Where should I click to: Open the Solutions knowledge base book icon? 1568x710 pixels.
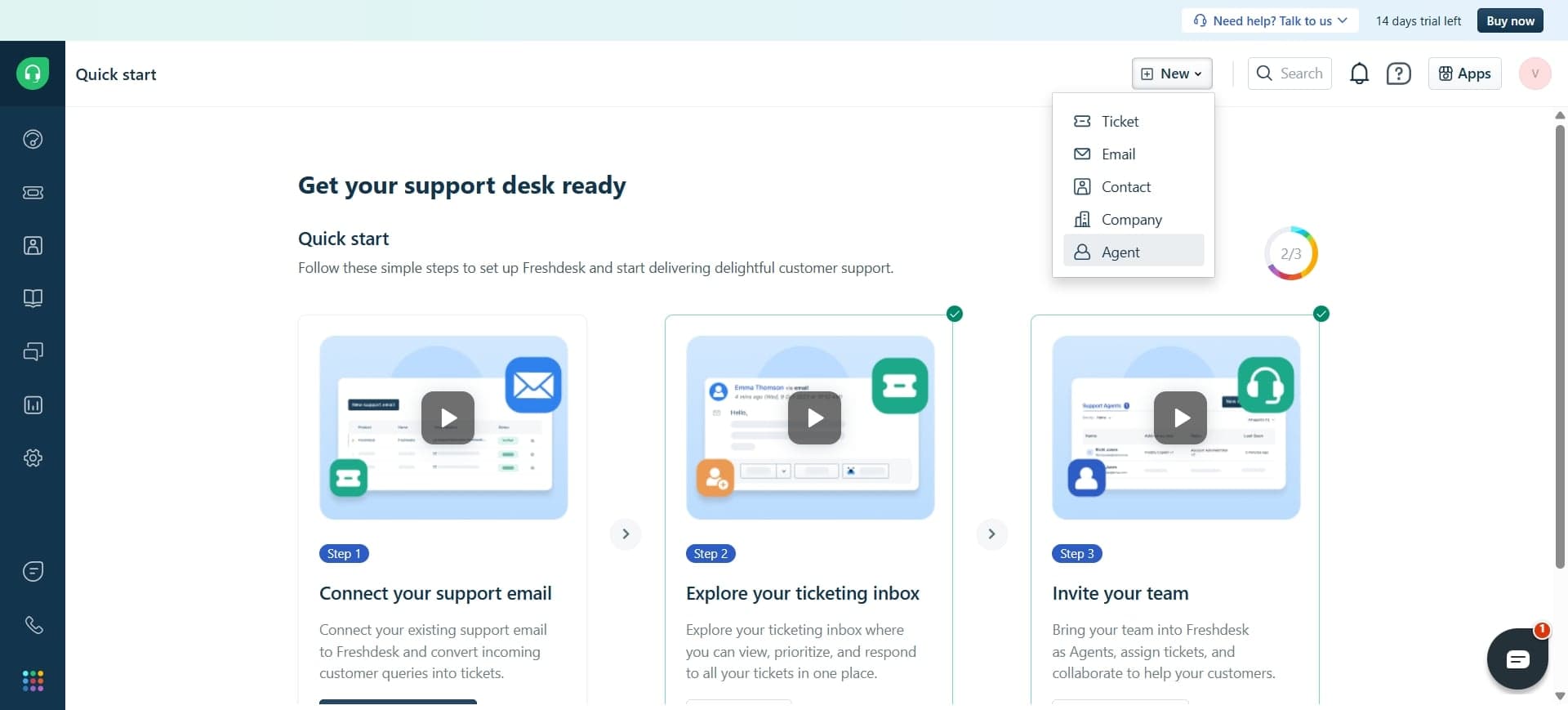(x=33, y=298)
